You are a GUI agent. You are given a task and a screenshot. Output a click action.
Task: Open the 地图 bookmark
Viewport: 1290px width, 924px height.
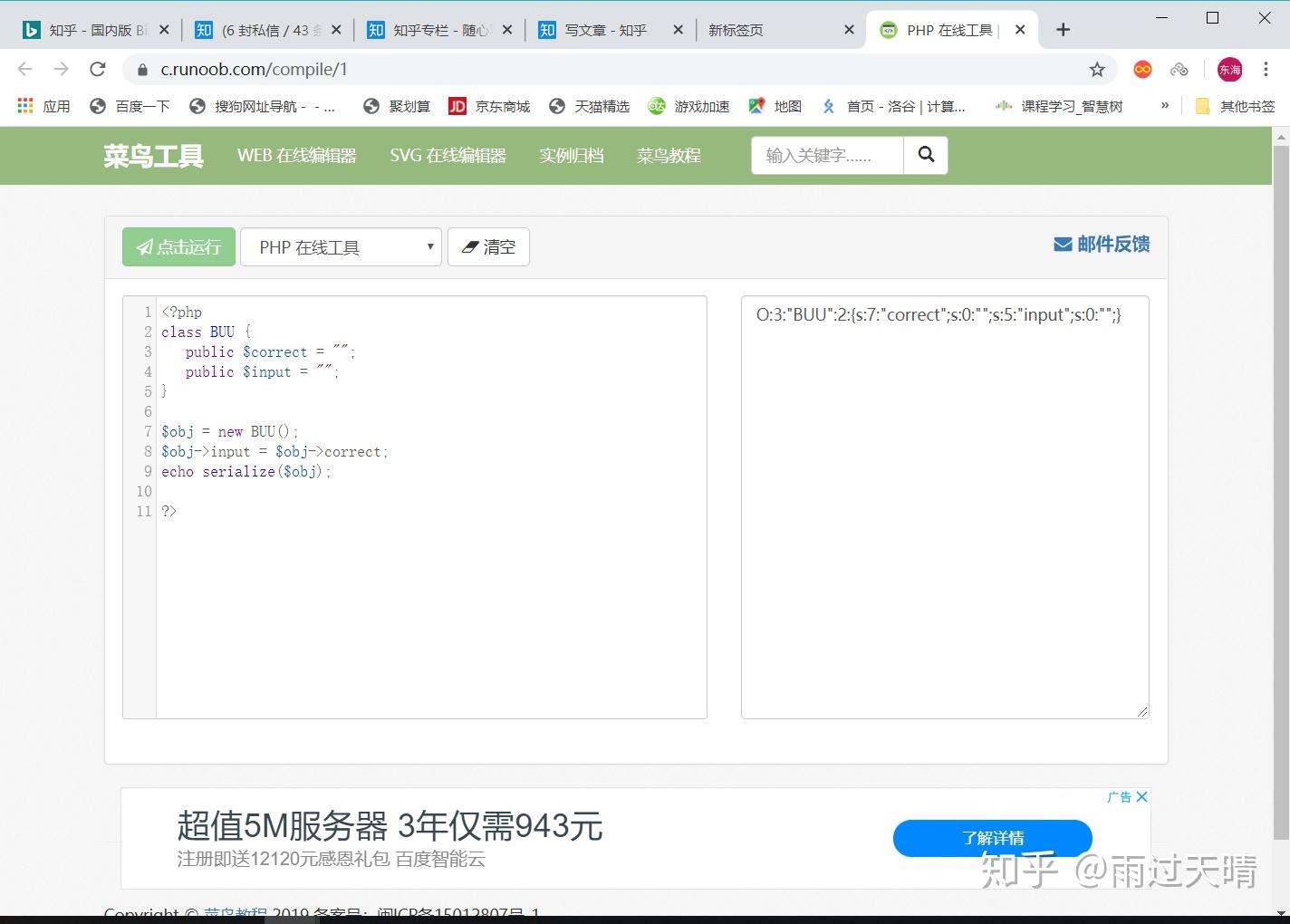[775, 106]
